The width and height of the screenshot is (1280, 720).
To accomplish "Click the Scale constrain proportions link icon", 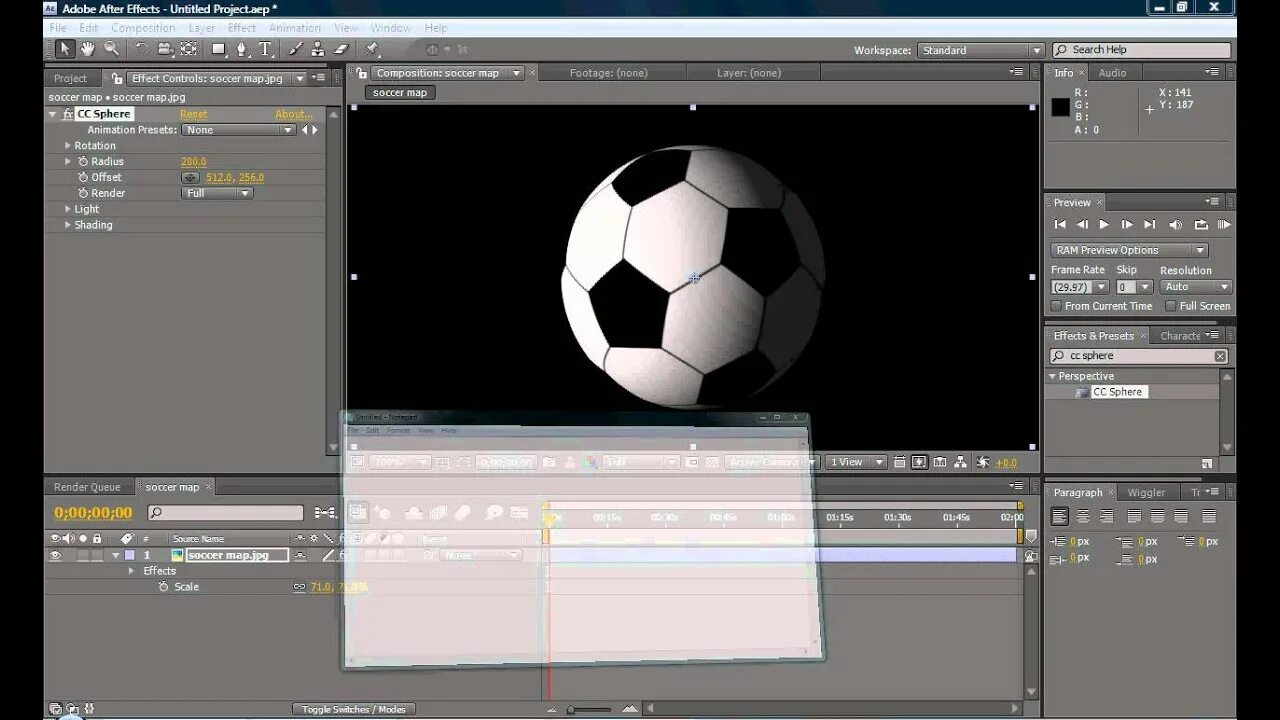I will click(x=299, y=587).
